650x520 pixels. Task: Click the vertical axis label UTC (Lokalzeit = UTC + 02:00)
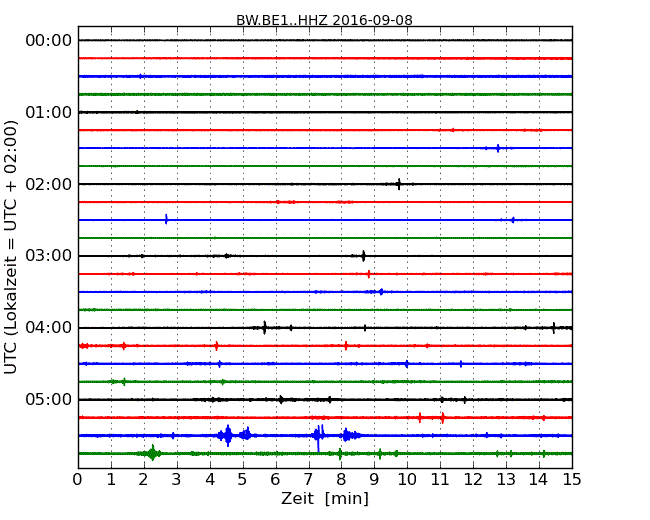point(11,247)
